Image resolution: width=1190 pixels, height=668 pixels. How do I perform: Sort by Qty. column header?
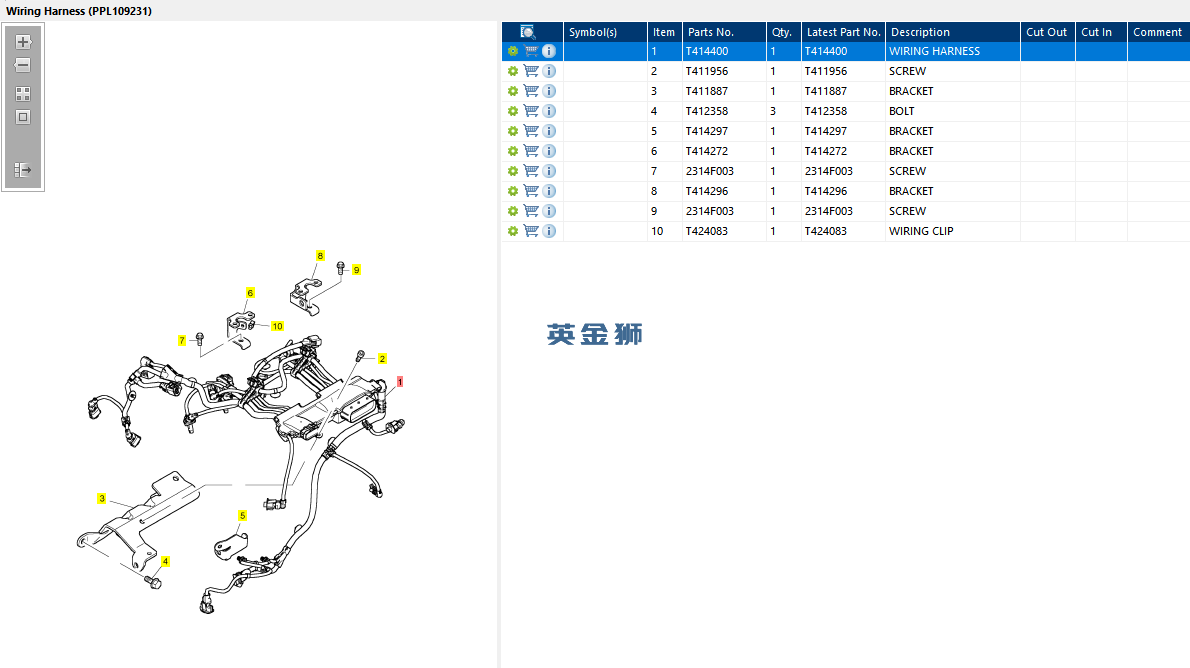point(783,32)
